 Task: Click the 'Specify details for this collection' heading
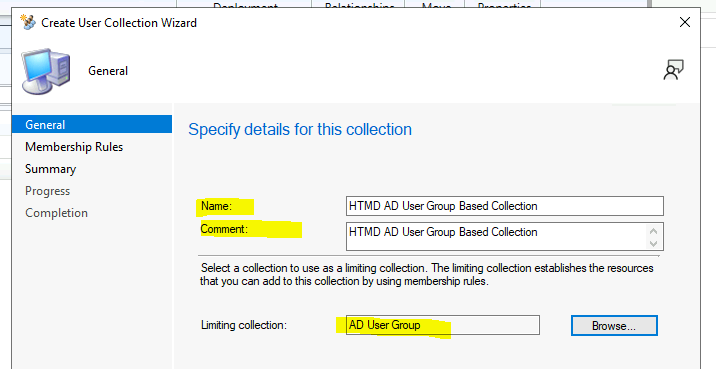300,130
